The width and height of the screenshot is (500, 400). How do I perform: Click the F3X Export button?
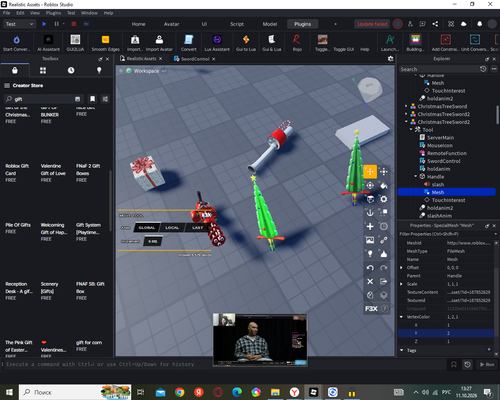click(x=384, y=281)
